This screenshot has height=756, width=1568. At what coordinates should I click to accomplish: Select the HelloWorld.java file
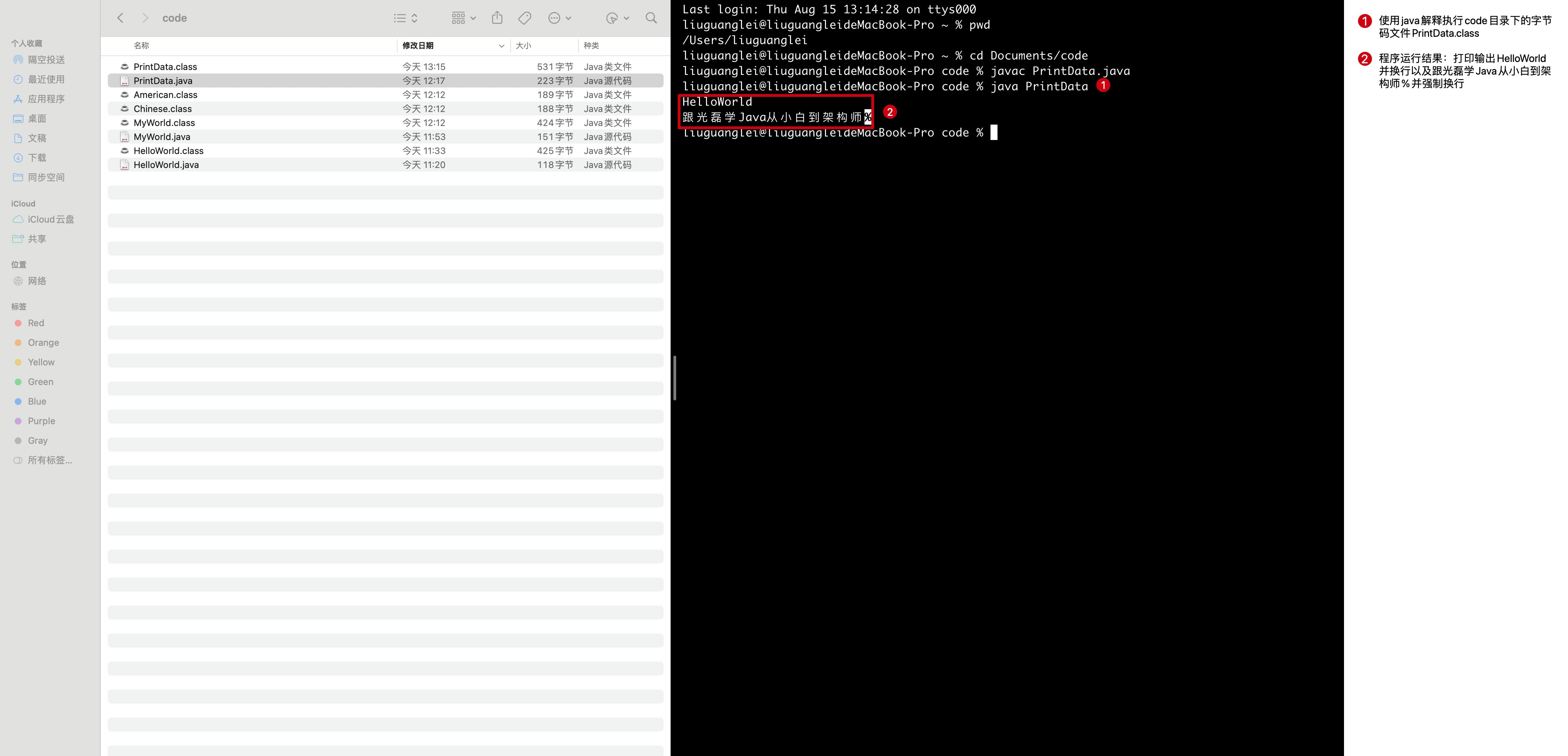point(166,165)
